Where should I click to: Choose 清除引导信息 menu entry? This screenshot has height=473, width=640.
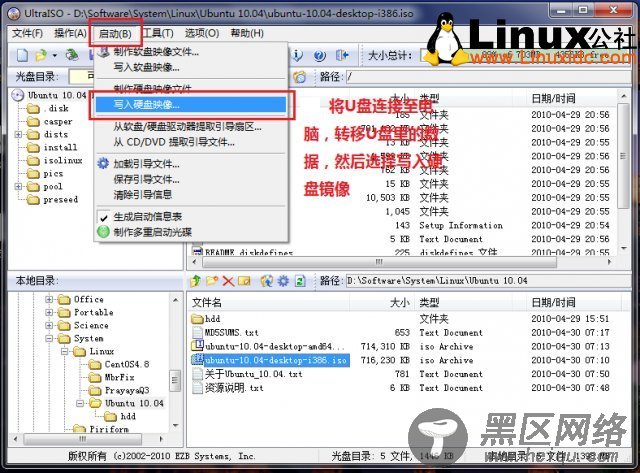coord(191,195)
